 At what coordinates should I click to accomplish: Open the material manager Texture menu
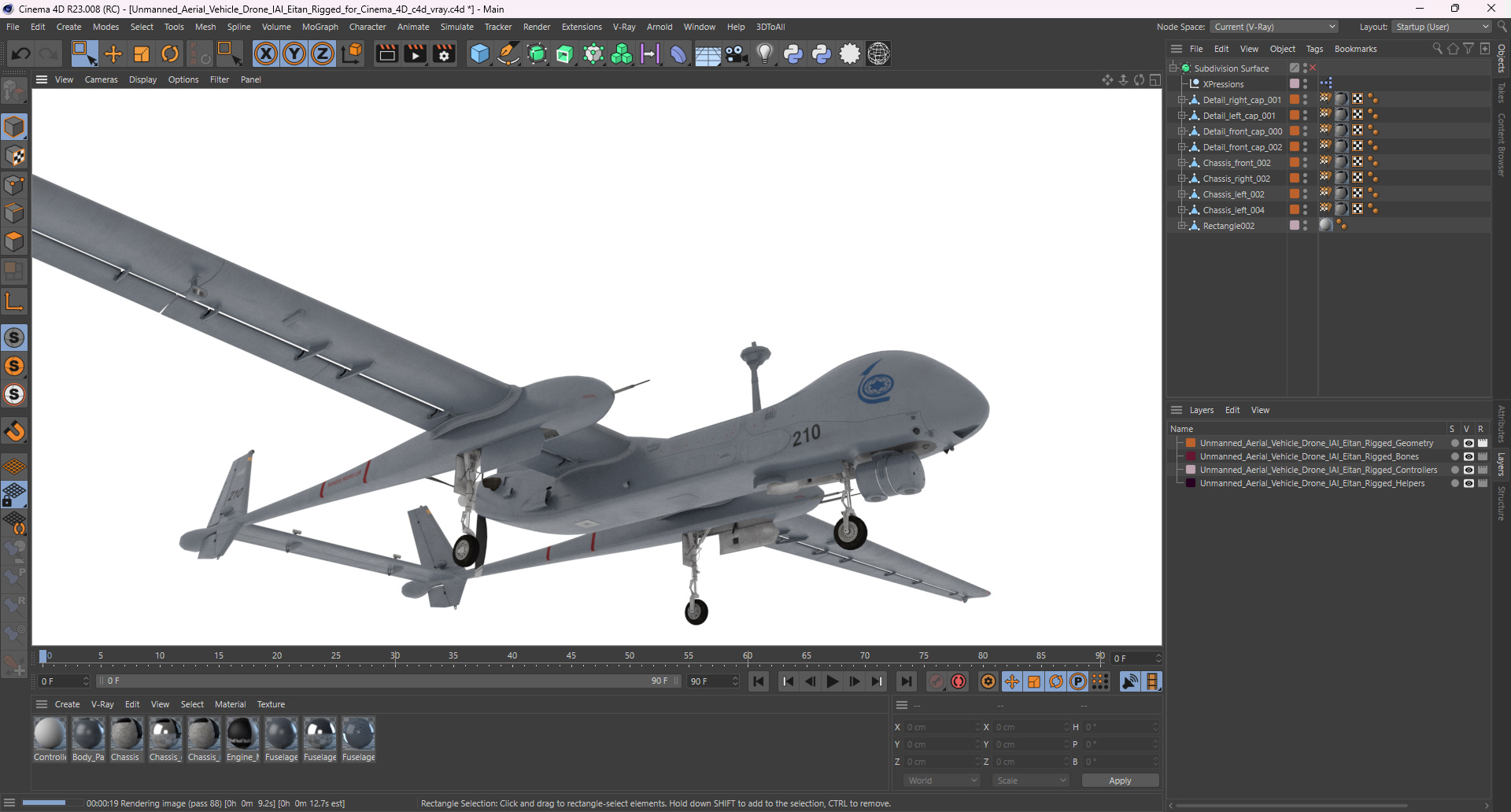pos(271,704)
